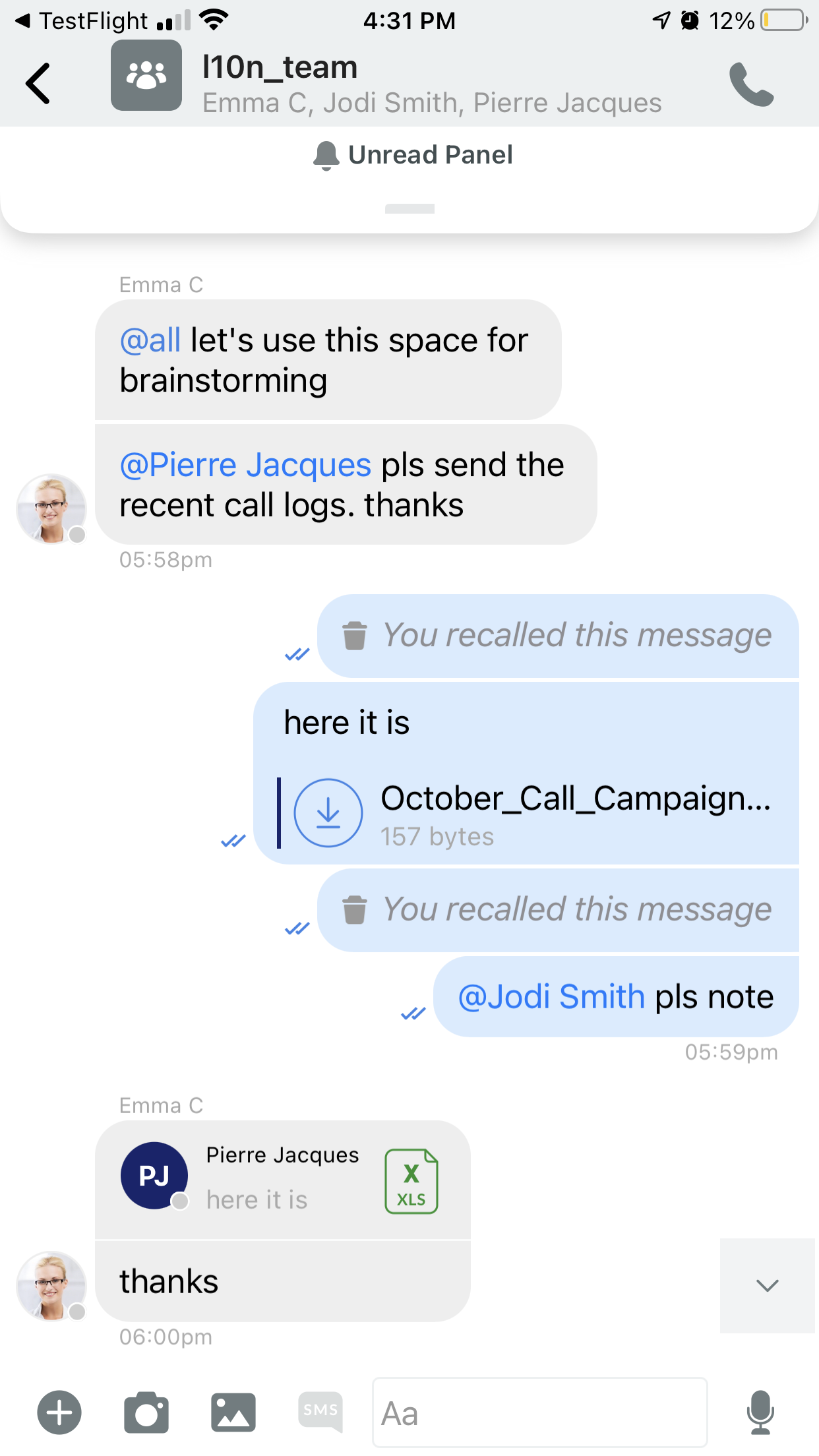This screenshot has width=819, height=1456.
Task: Tap the @Pierre Jacques mention
Action: point(245,465)
